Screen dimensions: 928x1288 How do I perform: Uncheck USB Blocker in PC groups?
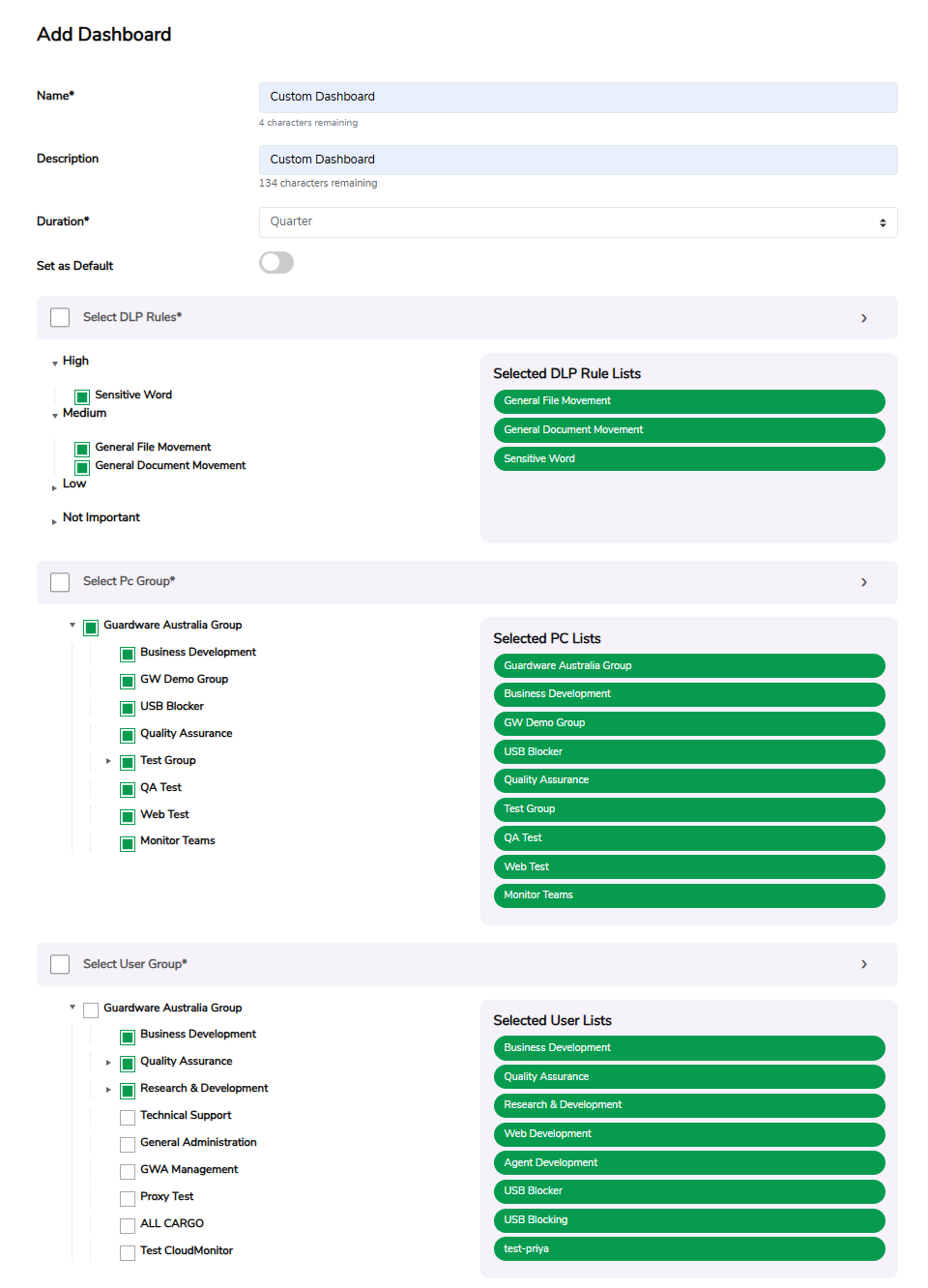coord(127,708)
